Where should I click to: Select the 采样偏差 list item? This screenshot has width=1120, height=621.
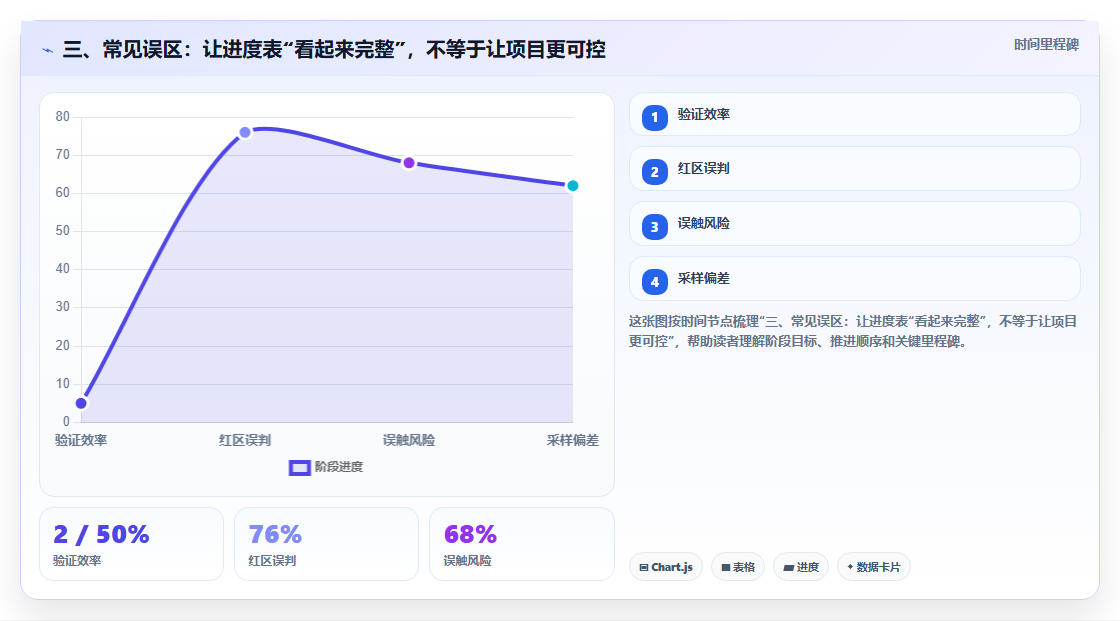coord(854,279)
